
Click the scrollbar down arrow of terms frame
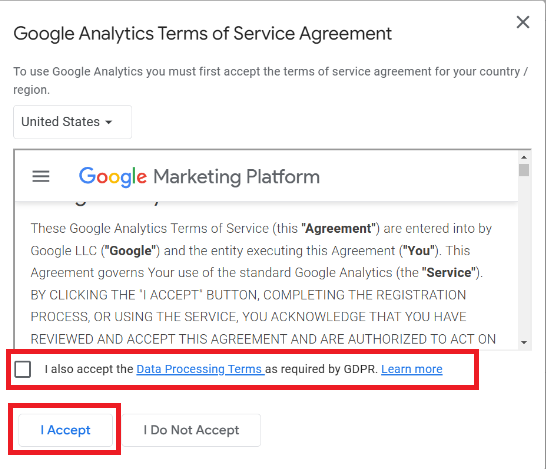pyautogui.click(x=524, y=342)
